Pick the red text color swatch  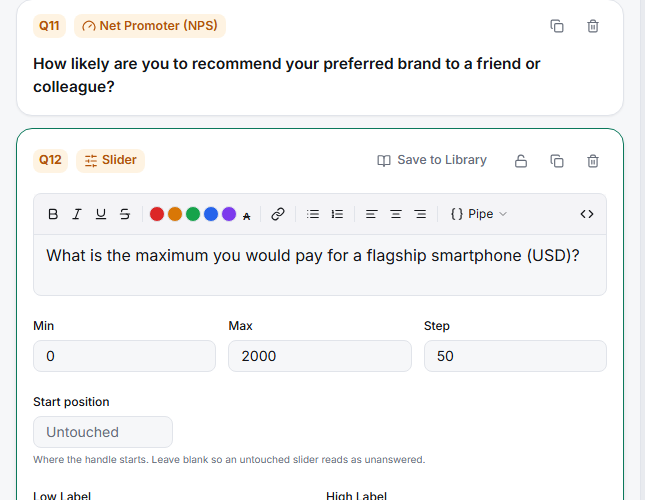tap(157, 214)
